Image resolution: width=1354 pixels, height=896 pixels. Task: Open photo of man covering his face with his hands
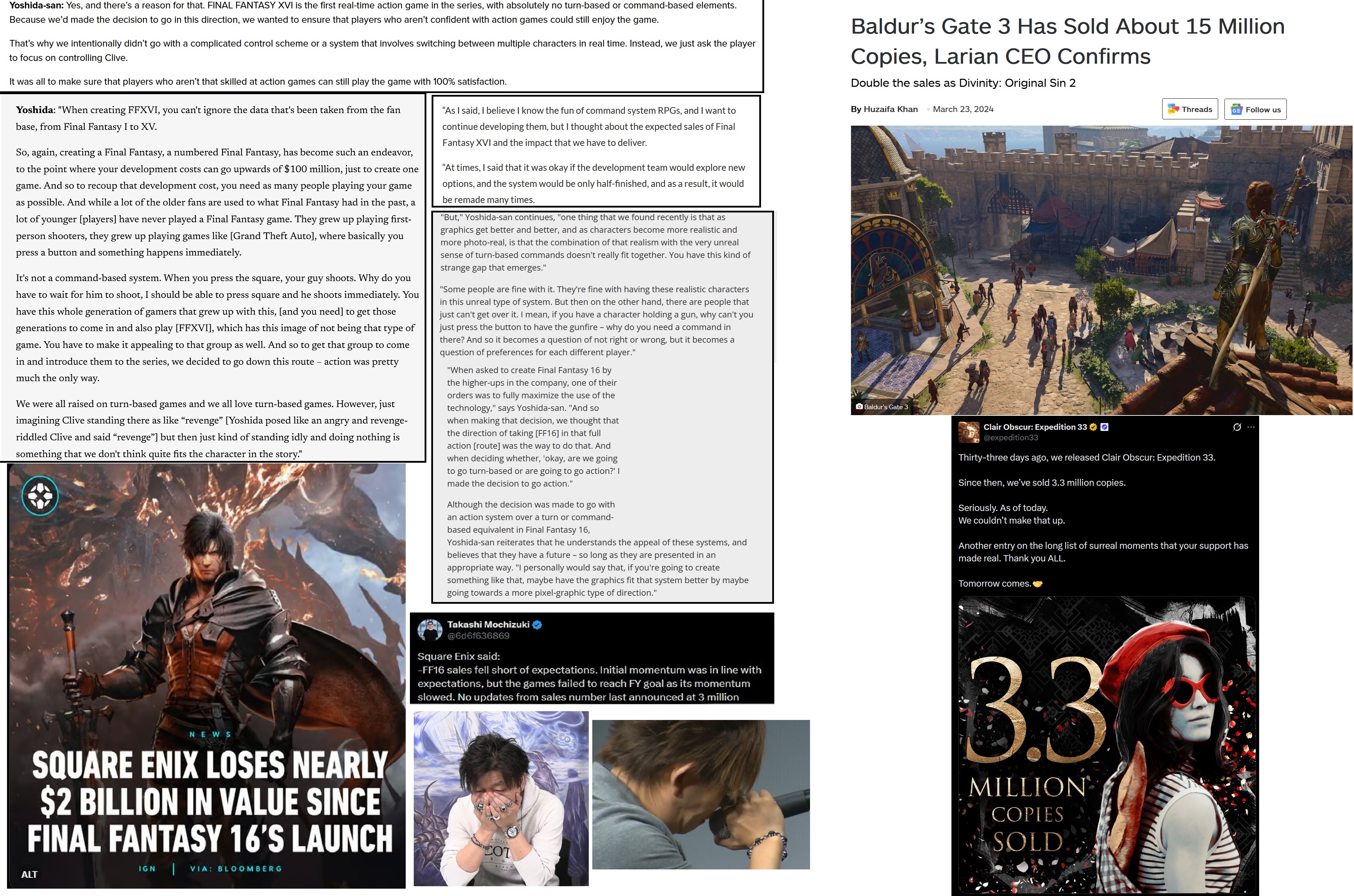tap(501, 798)
